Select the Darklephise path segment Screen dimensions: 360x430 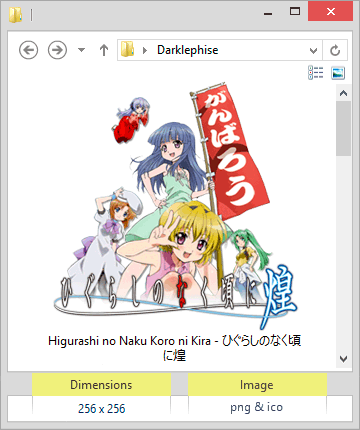(x=188, y=50)
